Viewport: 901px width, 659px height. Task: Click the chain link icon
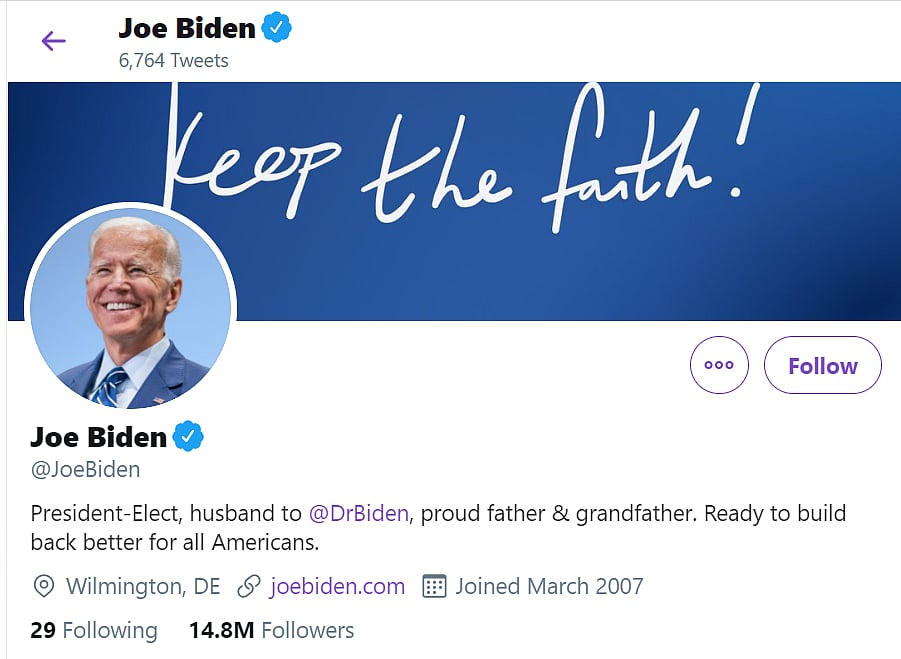[249, 586]
